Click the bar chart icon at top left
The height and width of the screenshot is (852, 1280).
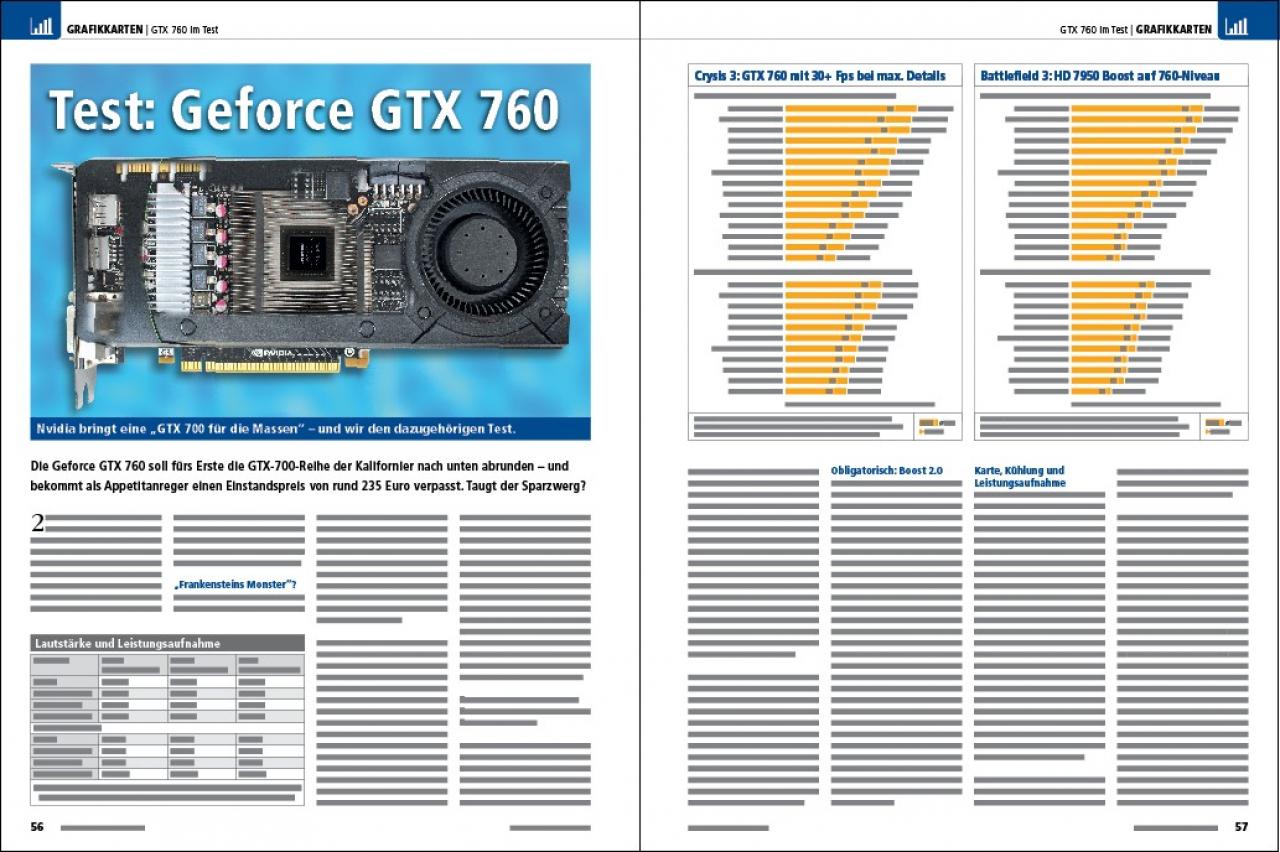[41, 28]
